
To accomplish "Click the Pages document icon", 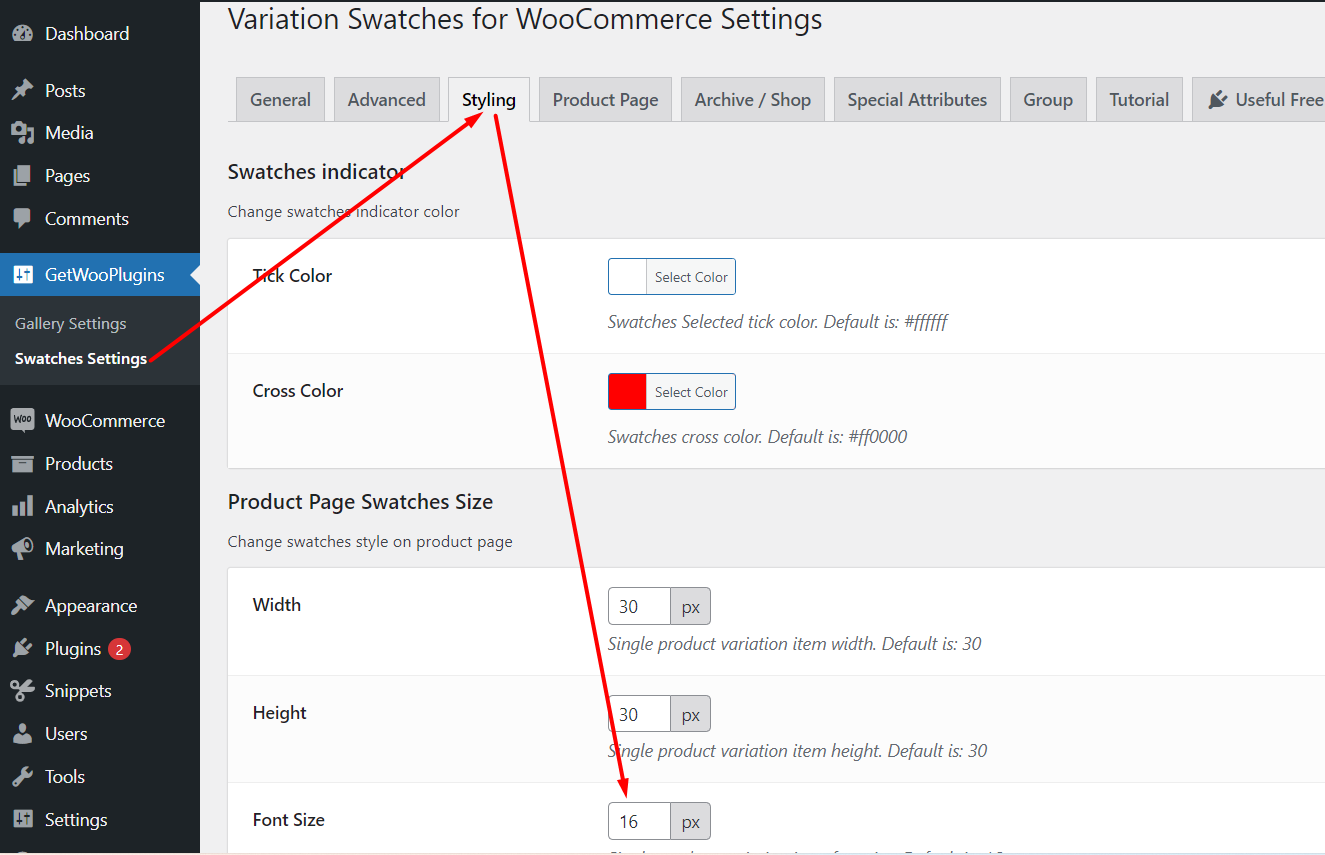I will tap(22, 175).
